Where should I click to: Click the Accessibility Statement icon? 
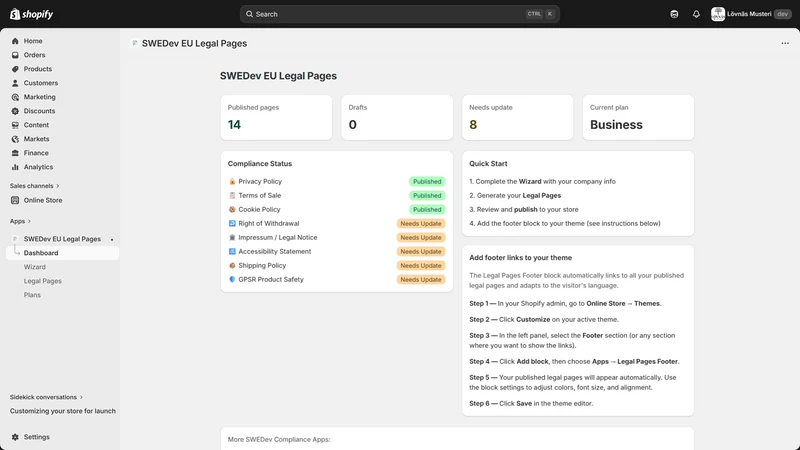pos(232,252)
